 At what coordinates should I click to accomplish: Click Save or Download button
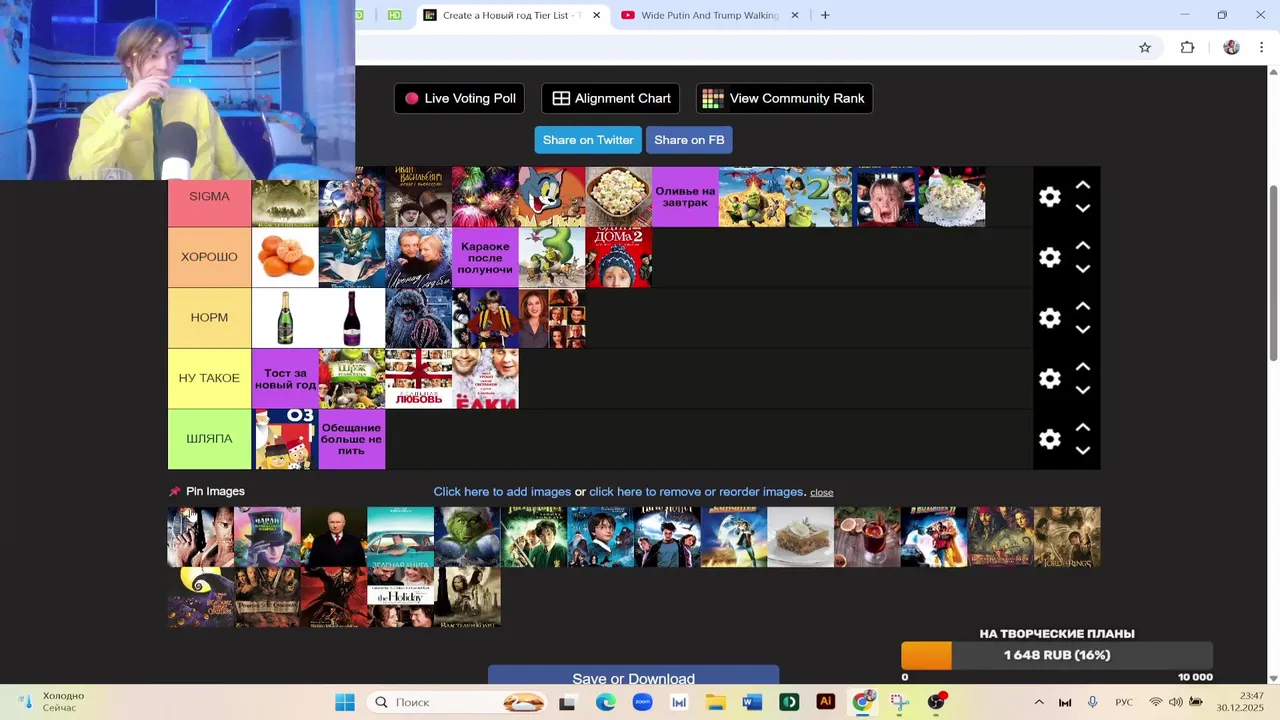tap(633, 676)
